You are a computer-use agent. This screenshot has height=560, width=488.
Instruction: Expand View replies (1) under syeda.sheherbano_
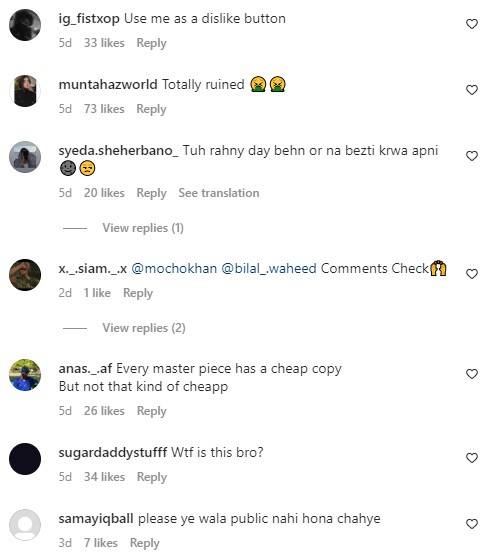(x=143, y=228)
